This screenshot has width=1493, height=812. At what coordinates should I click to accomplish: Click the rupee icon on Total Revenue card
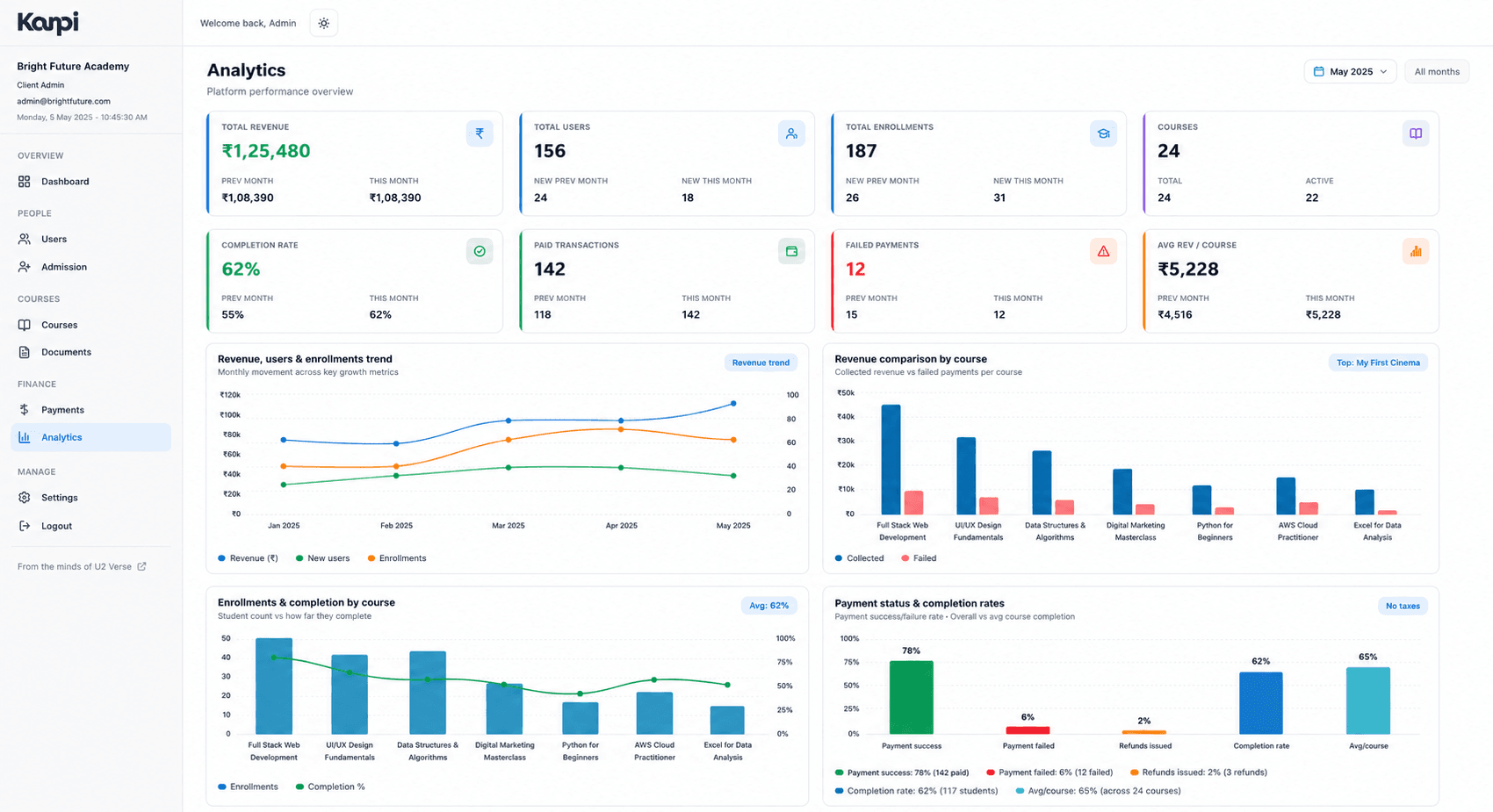pos(480,133)
